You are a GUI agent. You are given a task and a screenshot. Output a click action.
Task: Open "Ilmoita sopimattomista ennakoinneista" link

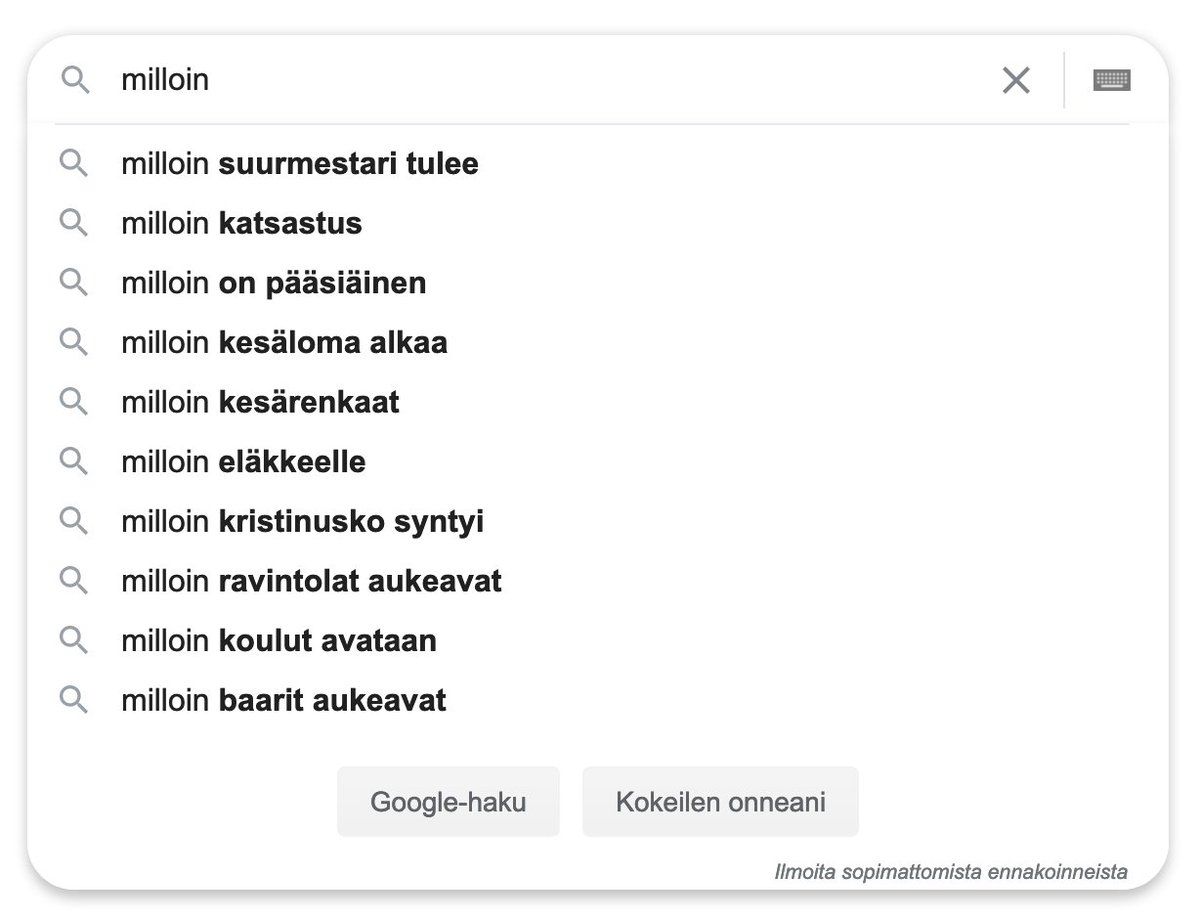click(x=951, y=872)
